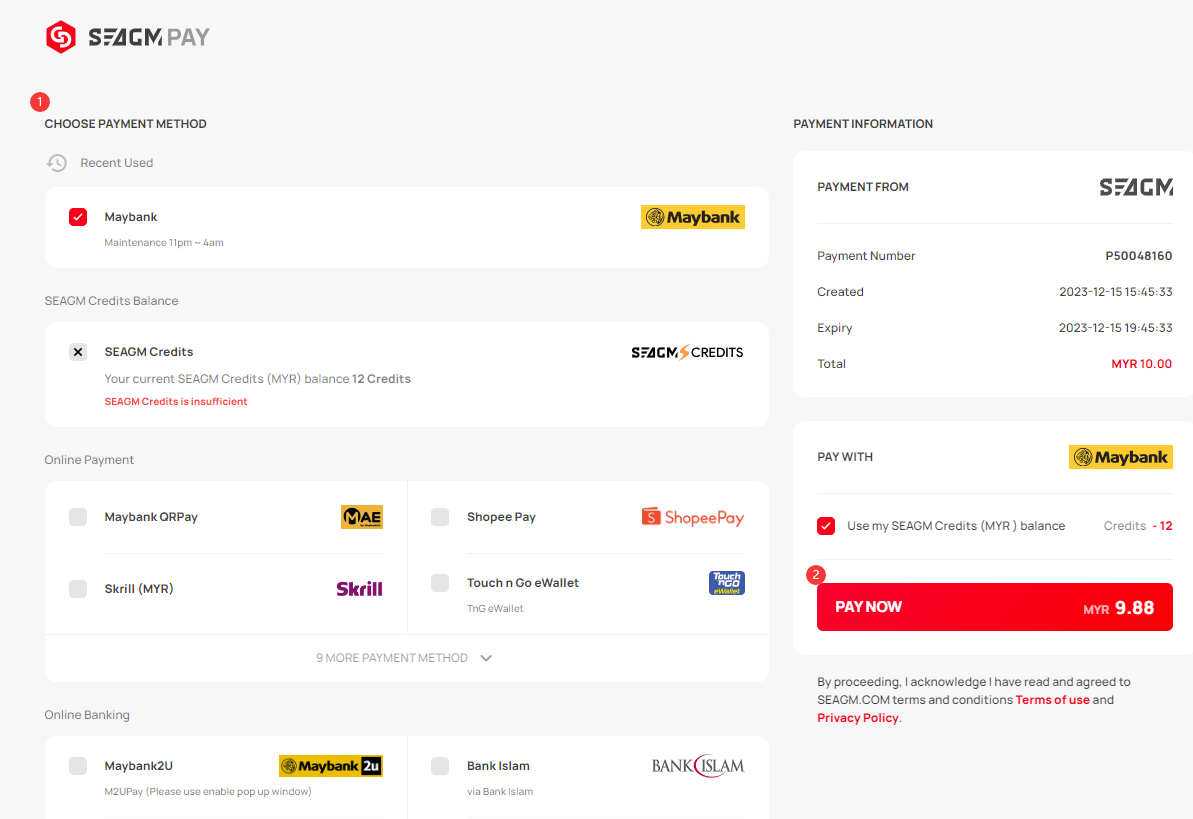Expand 9 More Payment Method
Viewport: 1193px width, 819px height.
click(406, 658)
